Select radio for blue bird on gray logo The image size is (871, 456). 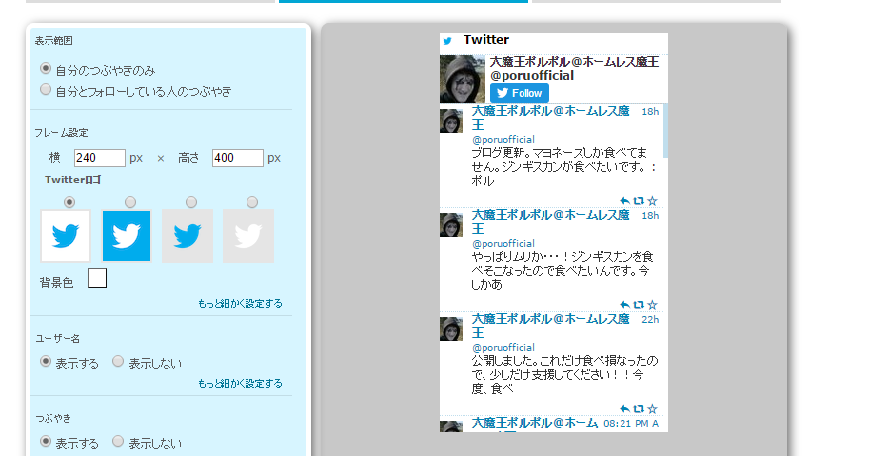(x=191, y=202)
